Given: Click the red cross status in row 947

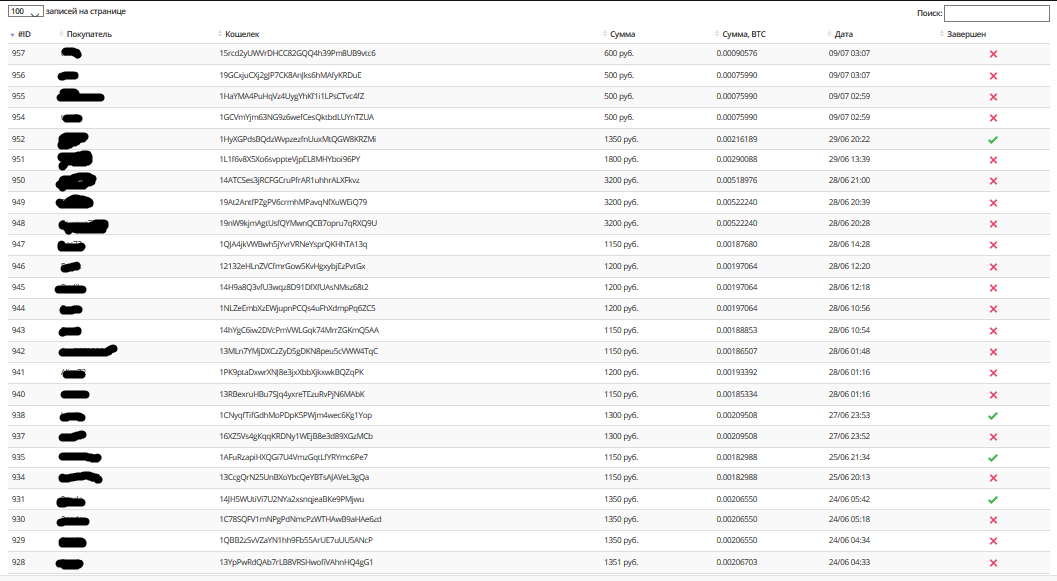Looking at the screenshot, I should pos(993,245).
